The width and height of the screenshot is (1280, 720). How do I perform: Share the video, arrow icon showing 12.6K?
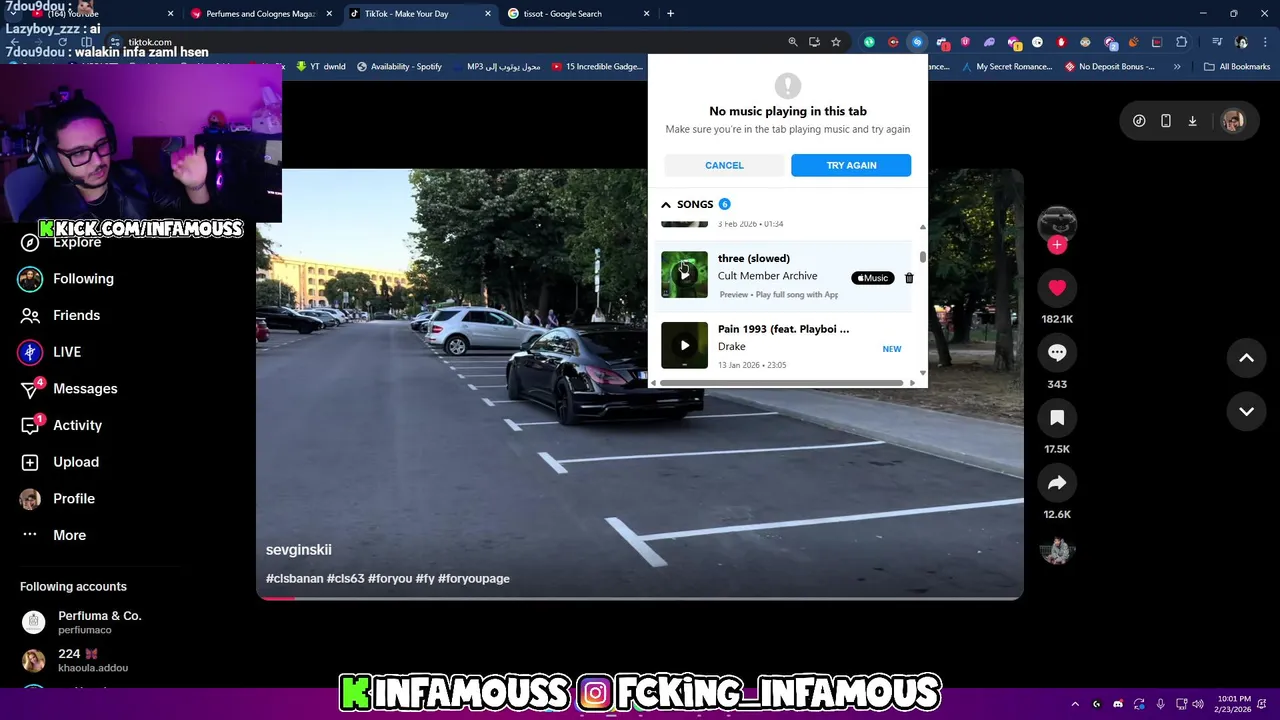pos(1057,483)
